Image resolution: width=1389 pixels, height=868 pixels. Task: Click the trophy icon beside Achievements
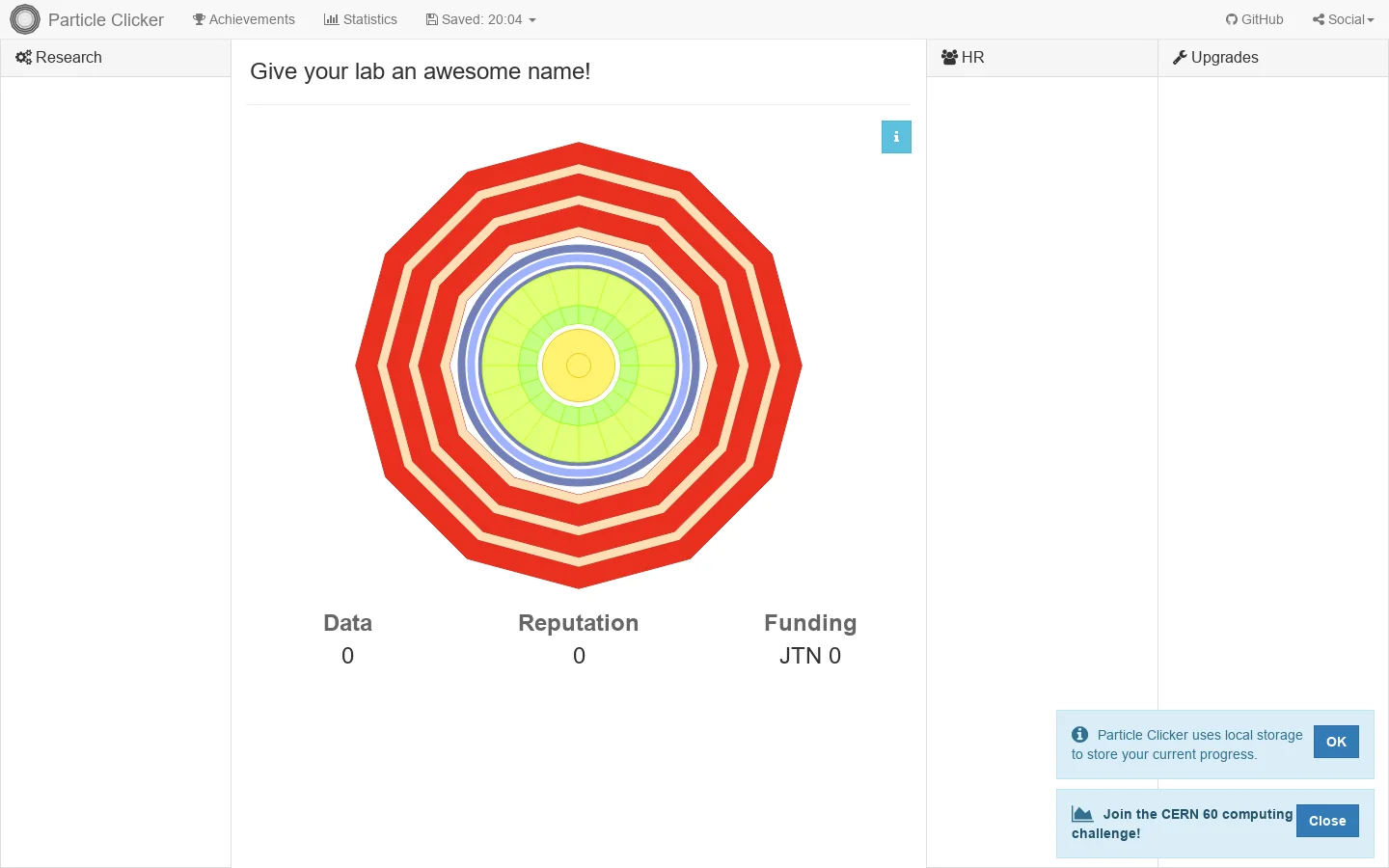click(x=199, y=19)
